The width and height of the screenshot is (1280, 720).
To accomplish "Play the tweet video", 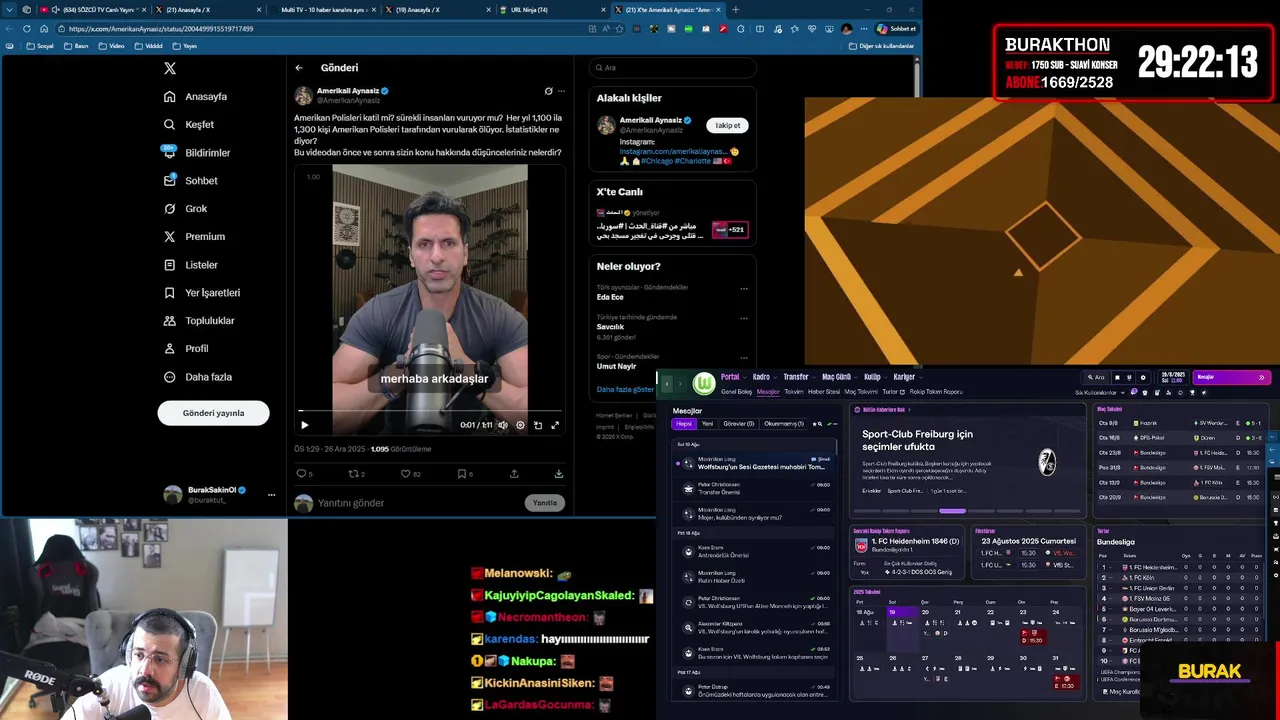I will tap(305, 425).
